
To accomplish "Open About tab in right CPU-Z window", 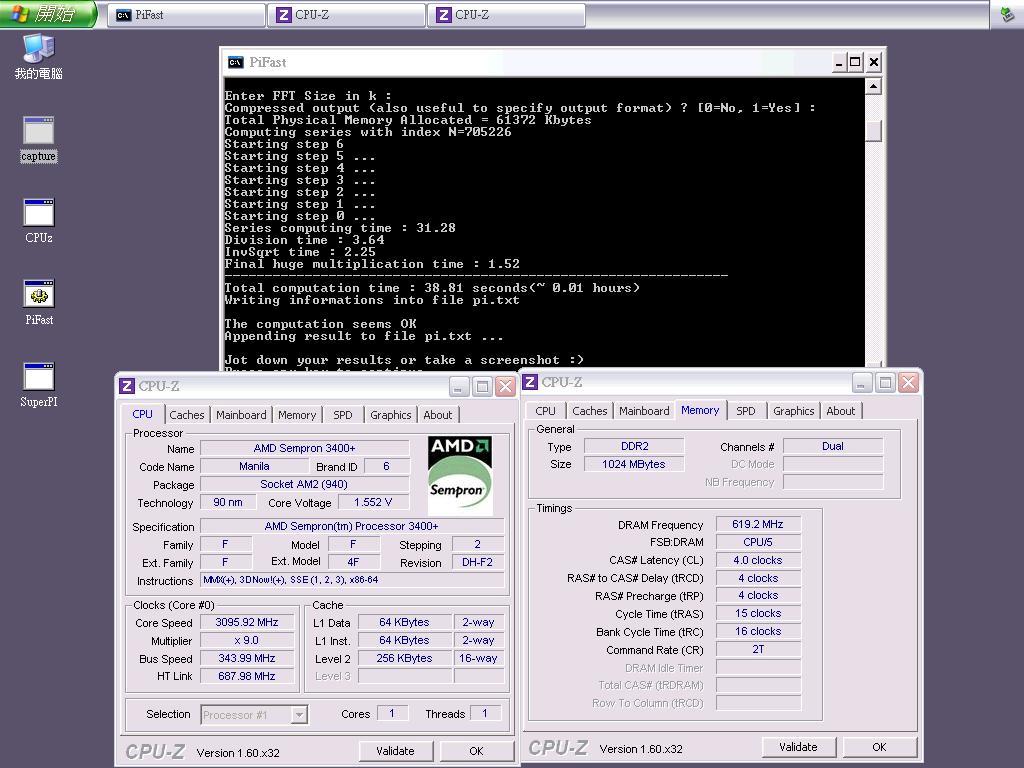I will [x=840, y=411].
